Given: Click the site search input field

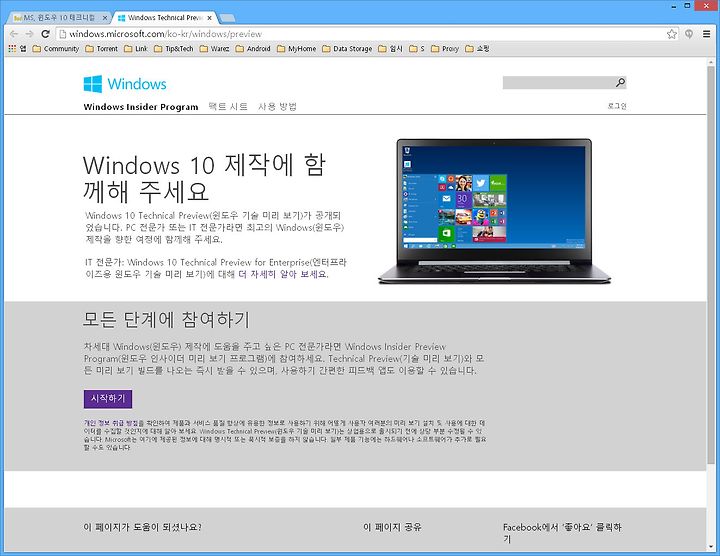Looking at the screenshot, I should (558, 83).
